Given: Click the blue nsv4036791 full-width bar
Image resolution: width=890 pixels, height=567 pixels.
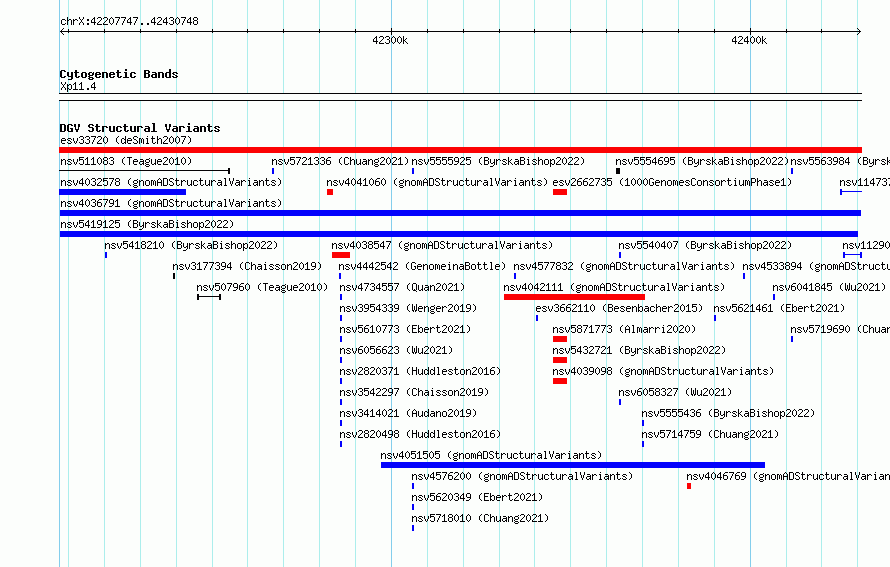Looking at the screenshot, I should pos(460,213).
